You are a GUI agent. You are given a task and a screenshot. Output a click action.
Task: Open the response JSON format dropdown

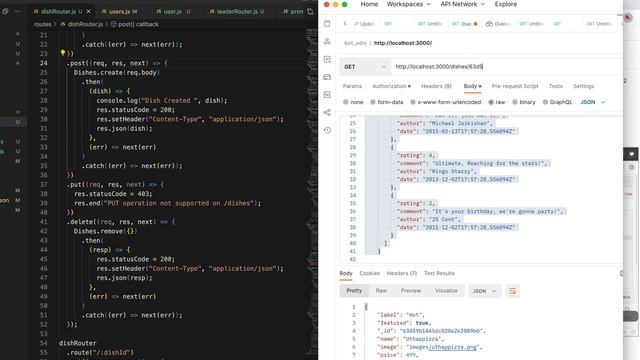484,291
